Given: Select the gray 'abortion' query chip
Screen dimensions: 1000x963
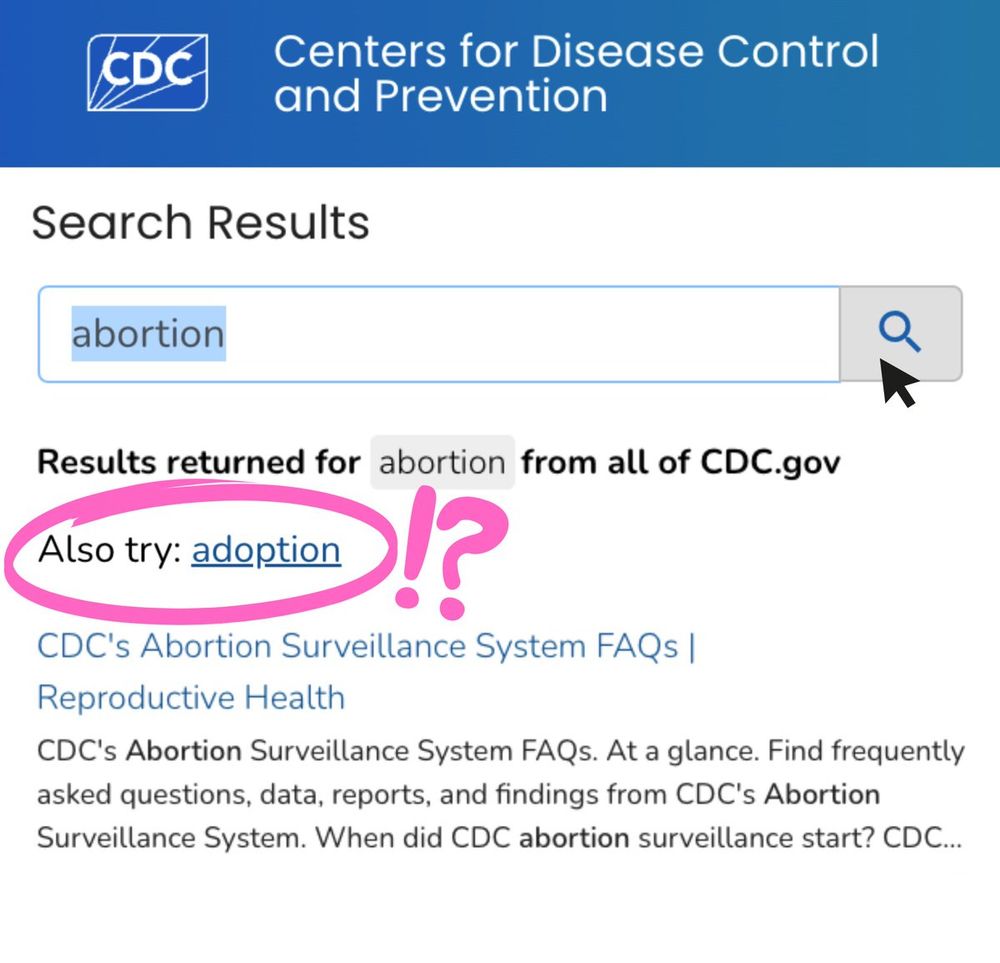Looking at the screenshot, I should (x=442, y=462).
